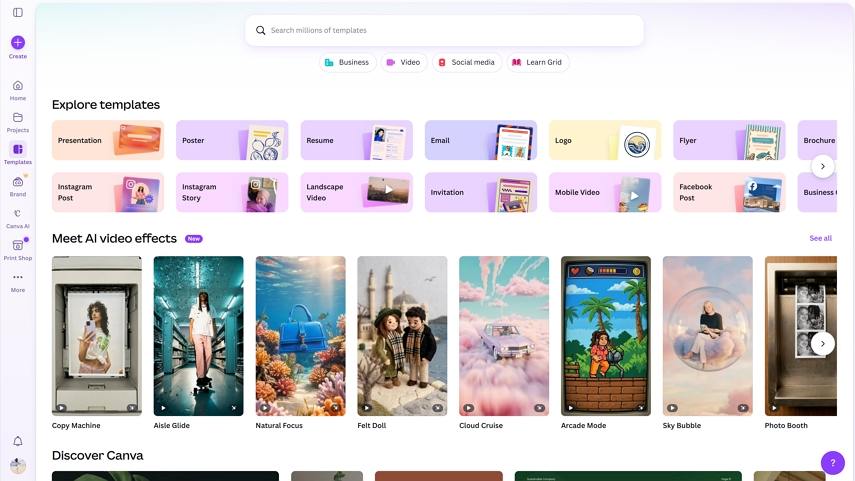The image size is (855, 481).
Task: Toggle mute on Aisle Glide video
Action: 234,408
